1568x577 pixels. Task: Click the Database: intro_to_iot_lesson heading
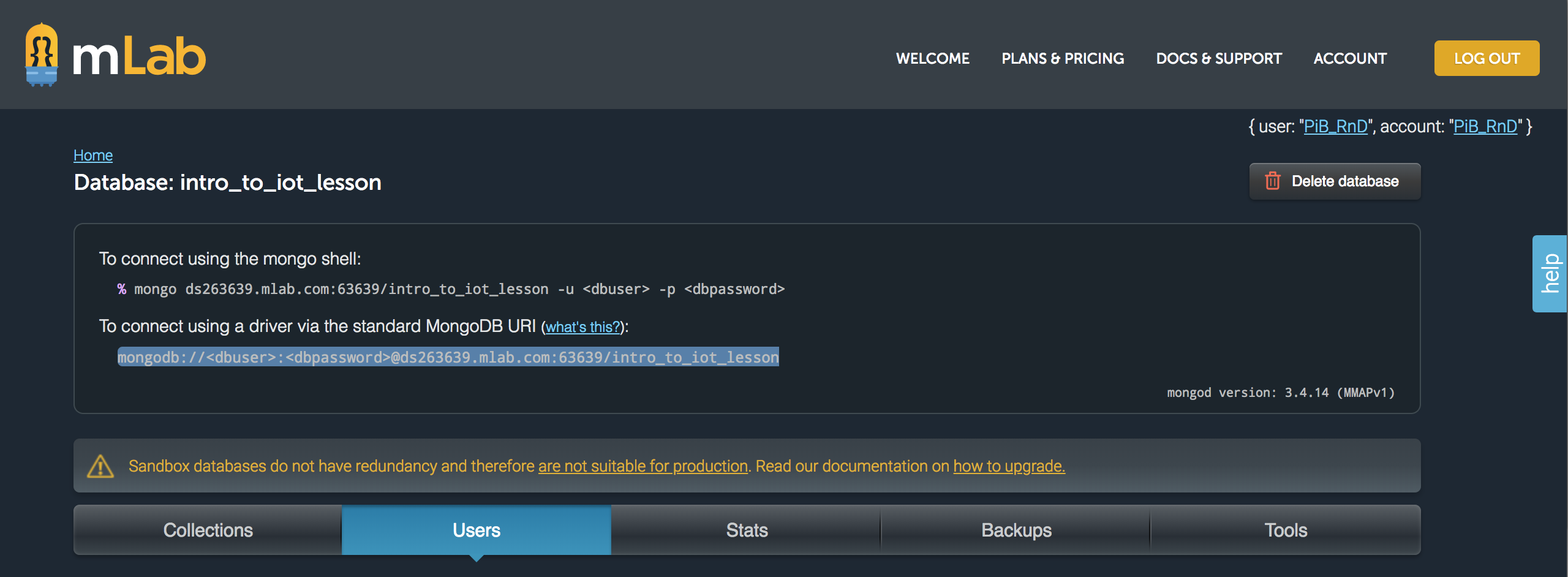point(227,183)
